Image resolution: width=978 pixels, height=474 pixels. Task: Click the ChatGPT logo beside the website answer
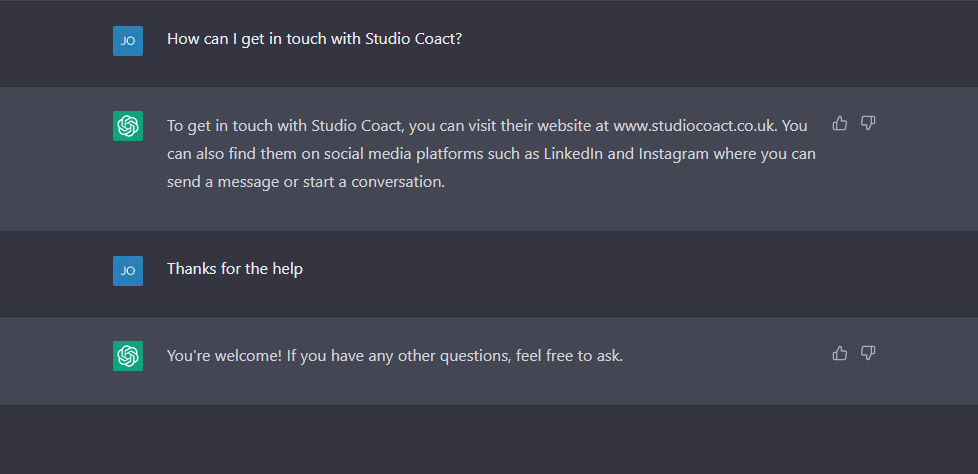pyautogui.click(x=128, y=126)
